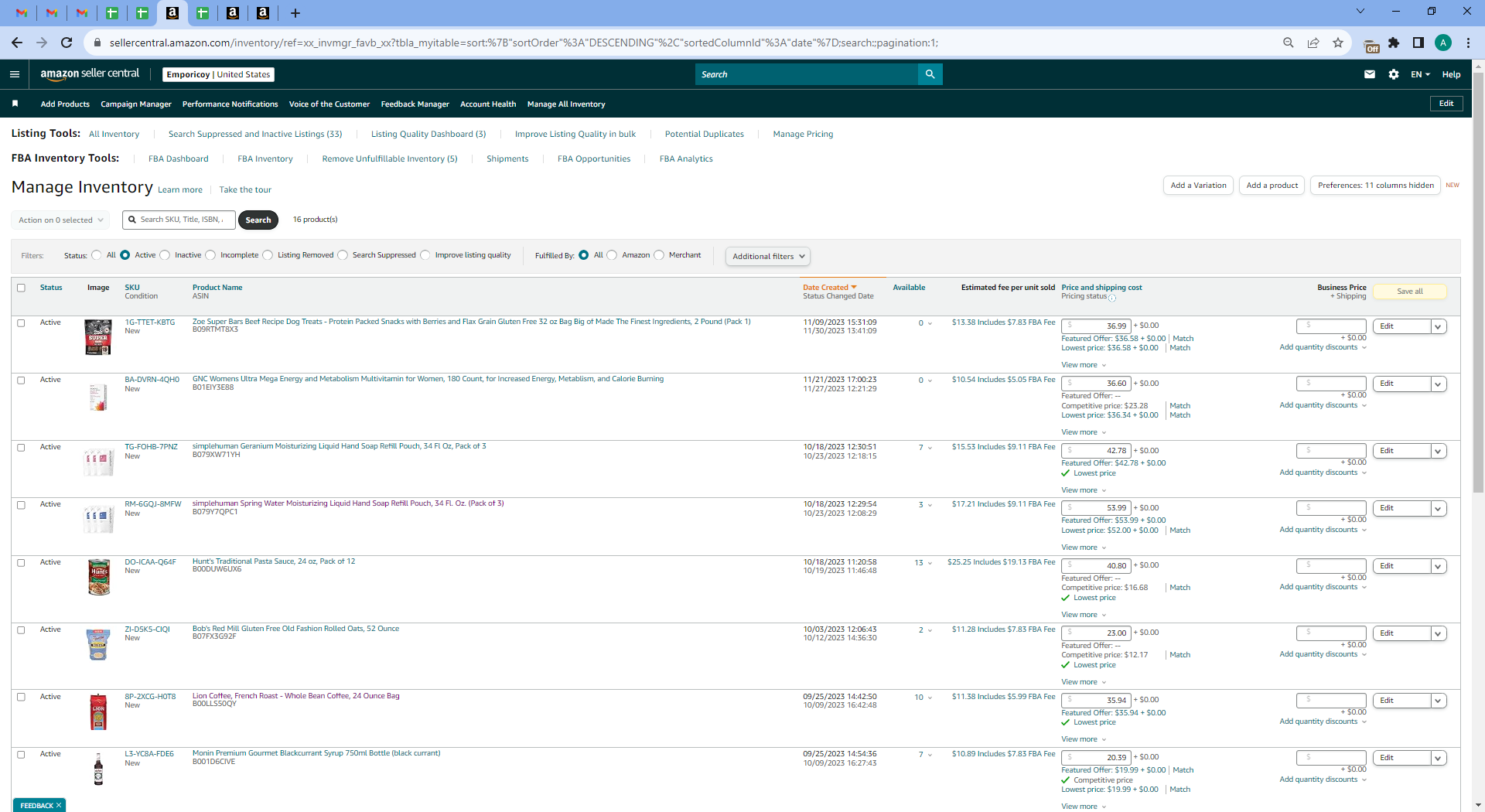Screen dimensions: 1485x812
Task: Select Listing Removed status filter
Action: (x=268, y=255)
